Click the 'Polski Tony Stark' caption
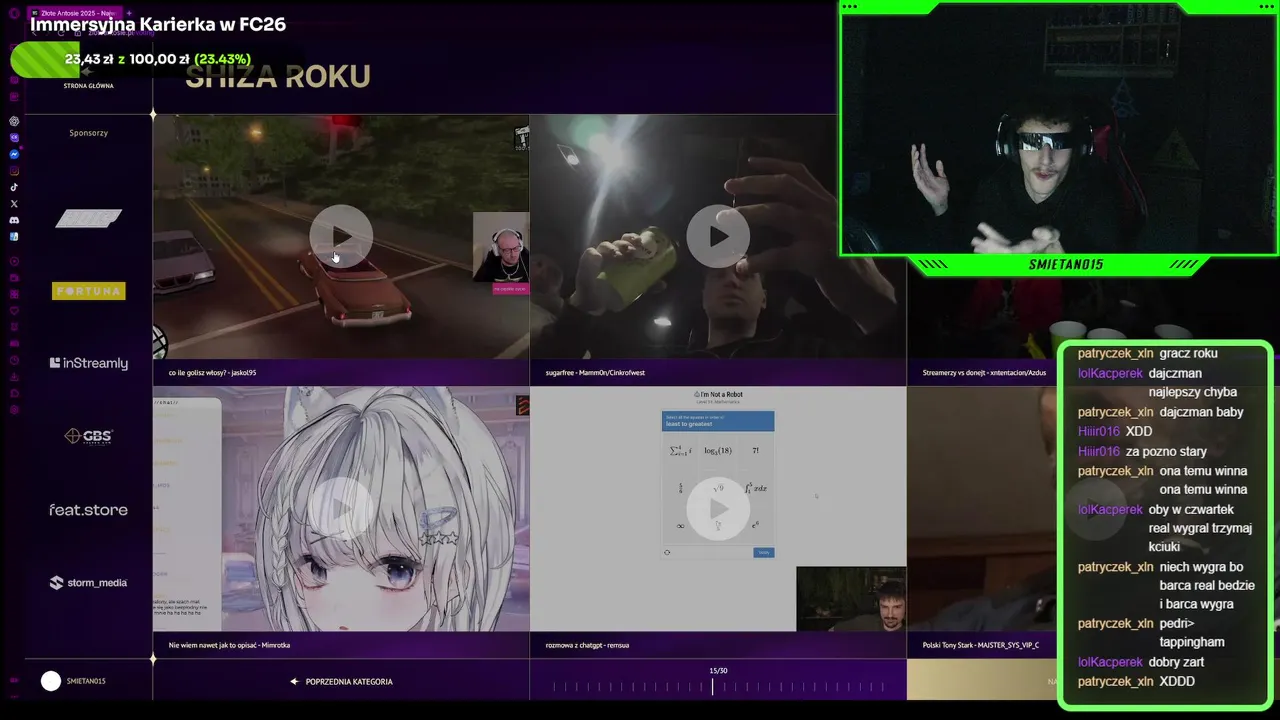The image size is (1280, 720). tap(981, 645)
